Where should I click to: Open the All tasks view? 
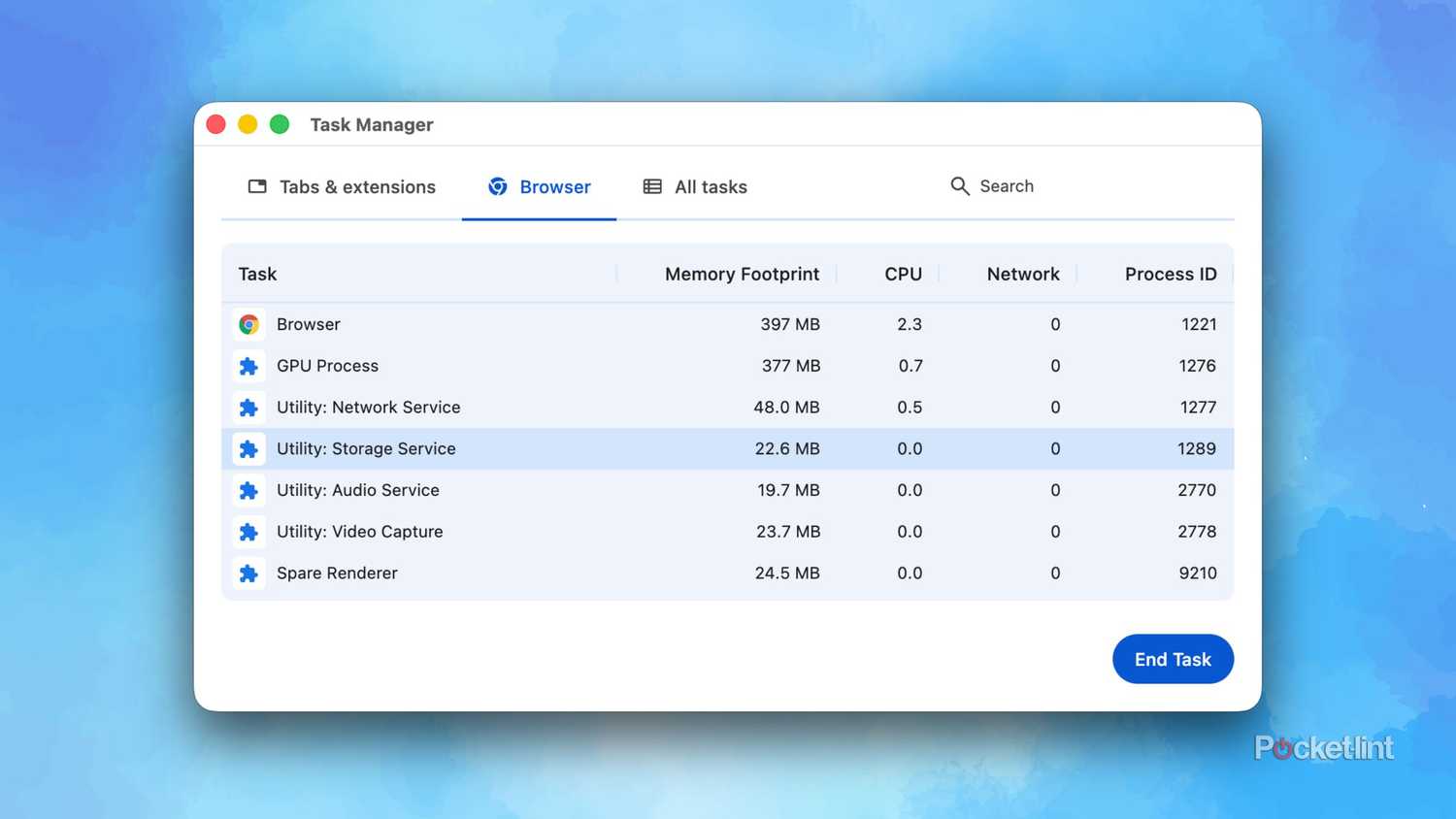tap(711, 186)
